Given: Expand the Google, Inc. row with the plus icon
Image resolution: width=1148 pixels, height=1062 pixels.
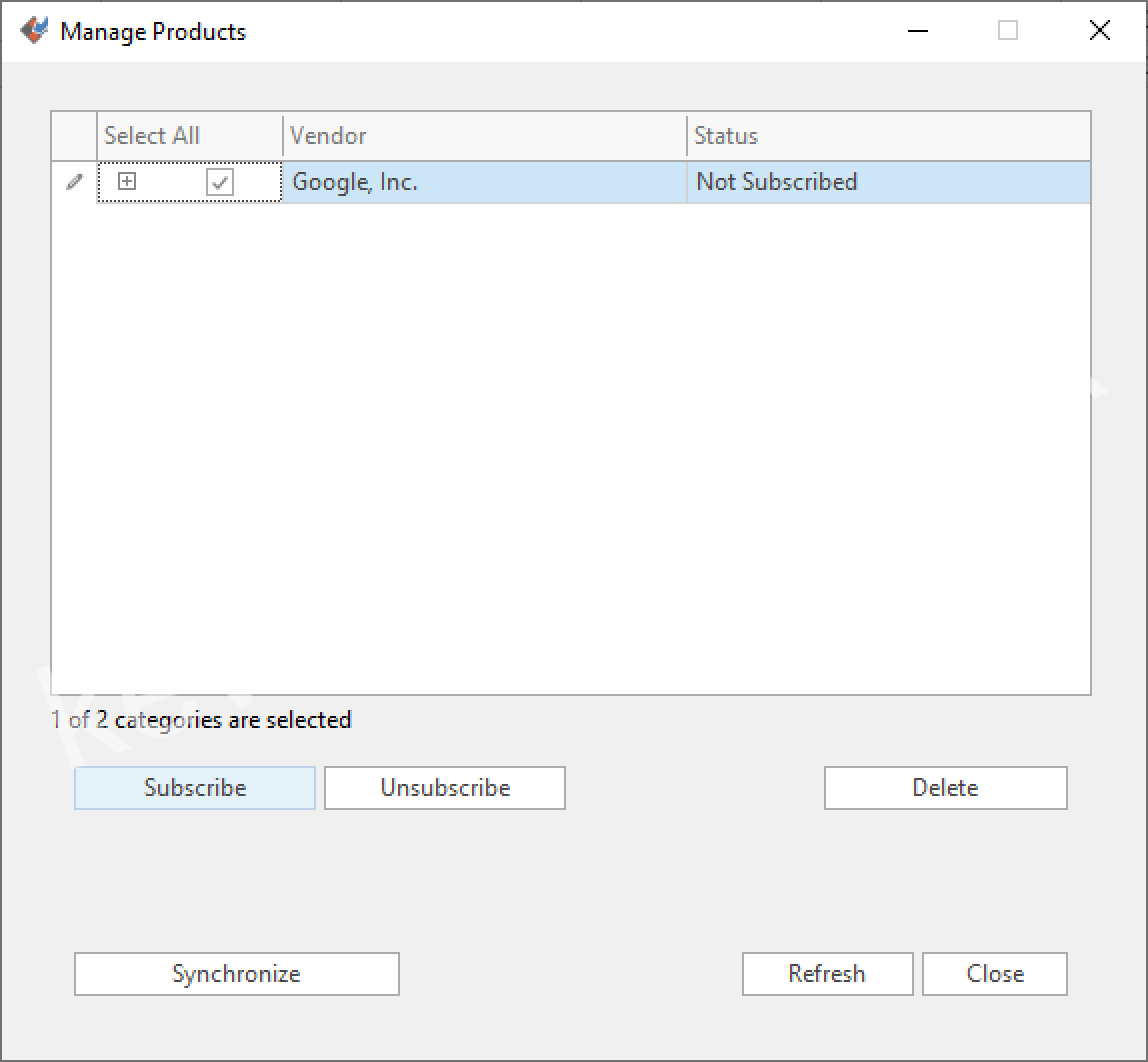Looking at the screenshot, I should [126, 182].
